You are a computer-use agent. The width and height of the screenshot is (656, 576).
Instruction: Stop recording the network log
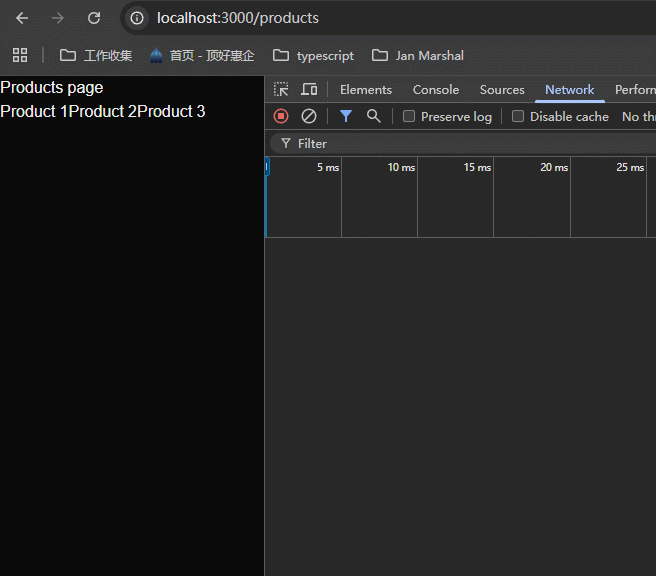281,116
